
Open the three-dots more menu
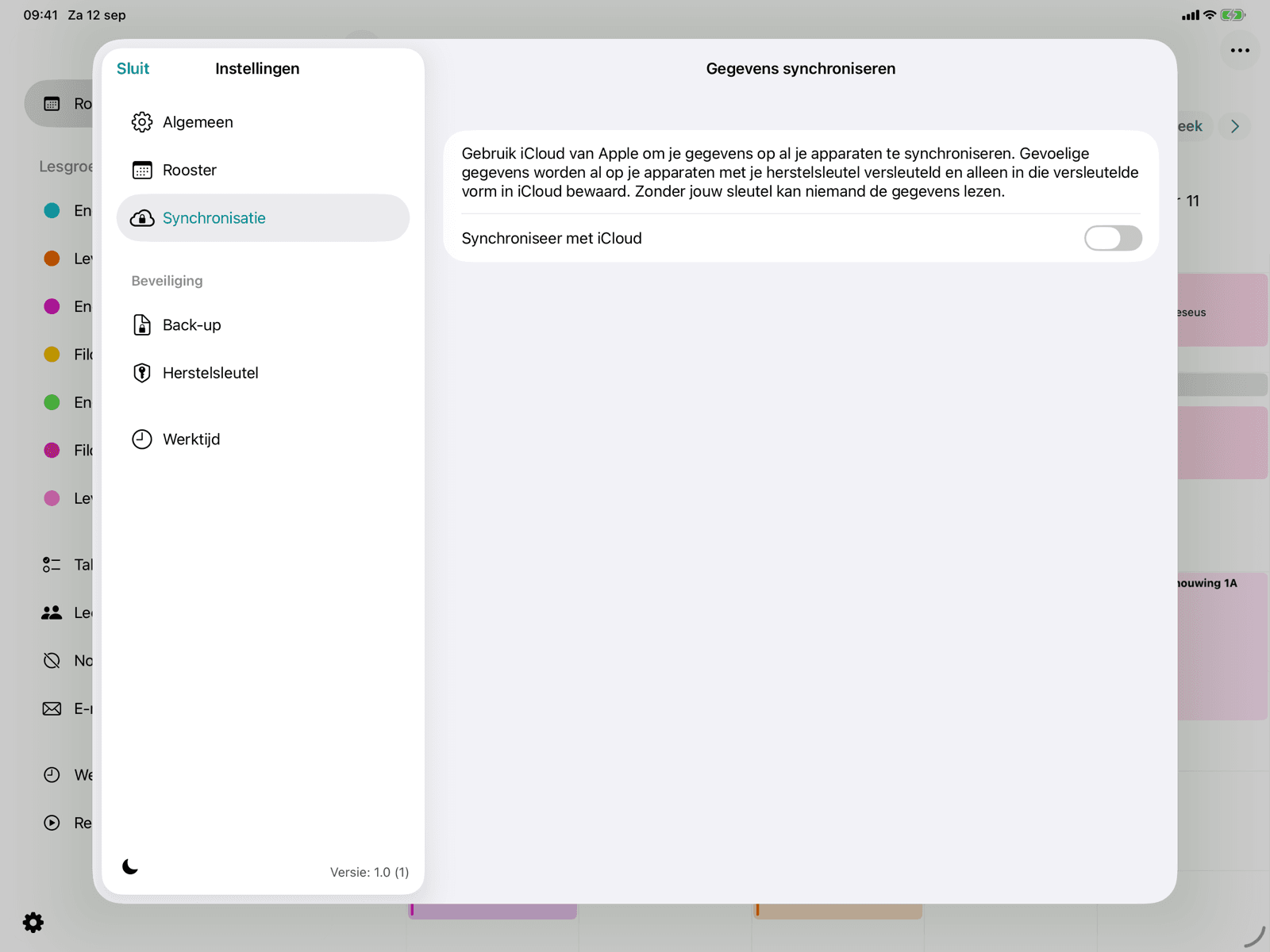click(x=1240, y=50)
